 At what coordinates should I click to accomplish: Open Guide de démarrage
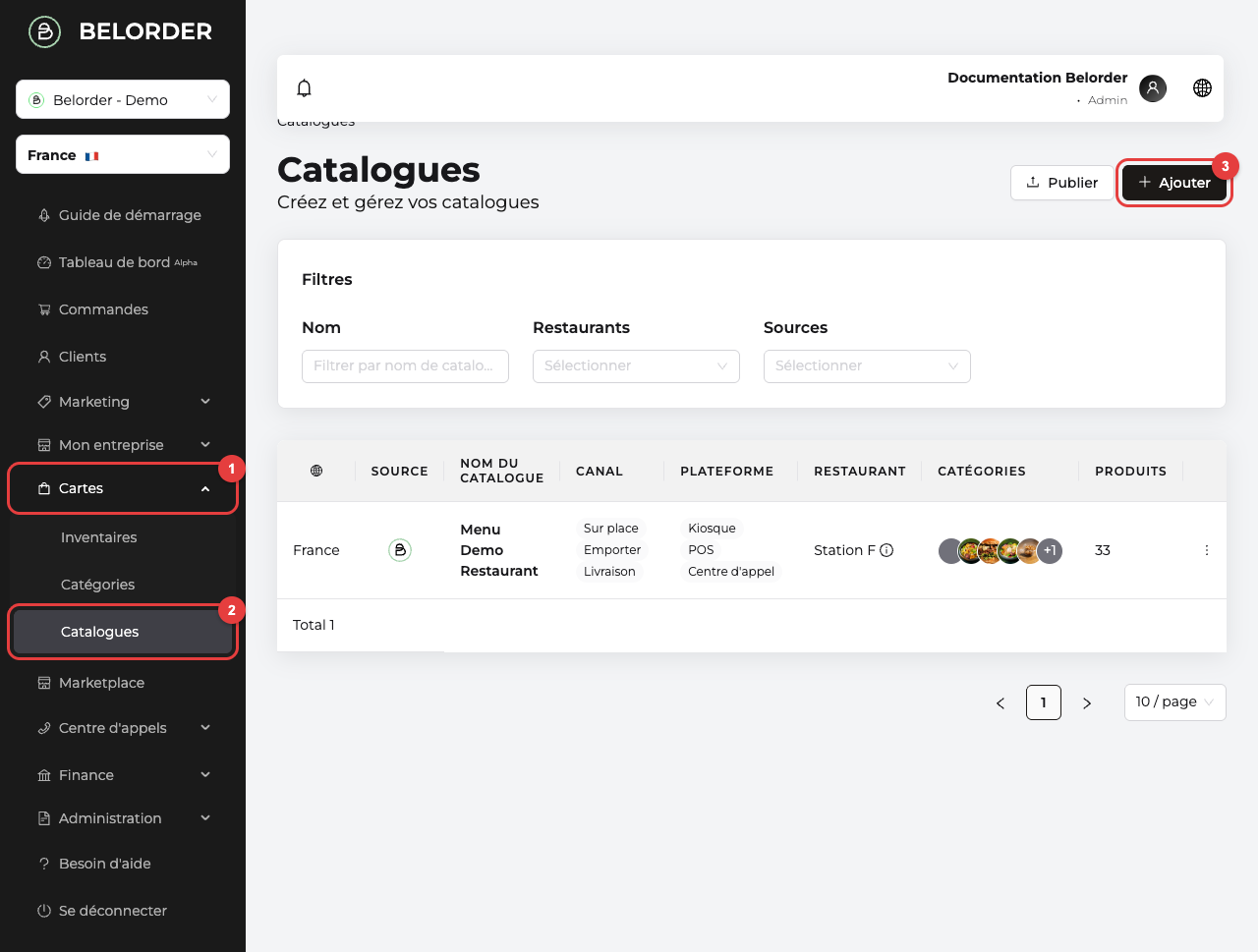120,215
